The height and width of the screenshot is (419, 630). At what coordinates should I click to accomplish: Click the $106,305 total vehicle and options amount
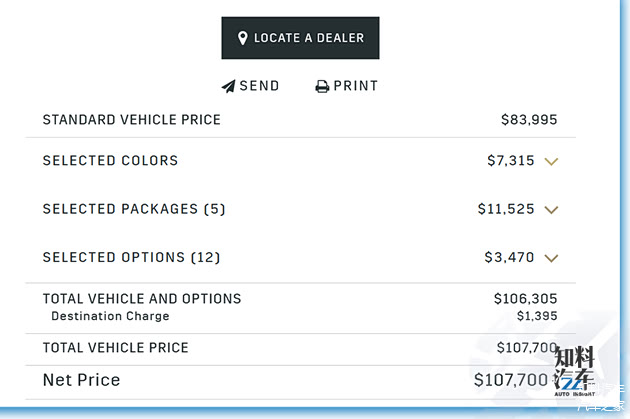click(525, 298)
